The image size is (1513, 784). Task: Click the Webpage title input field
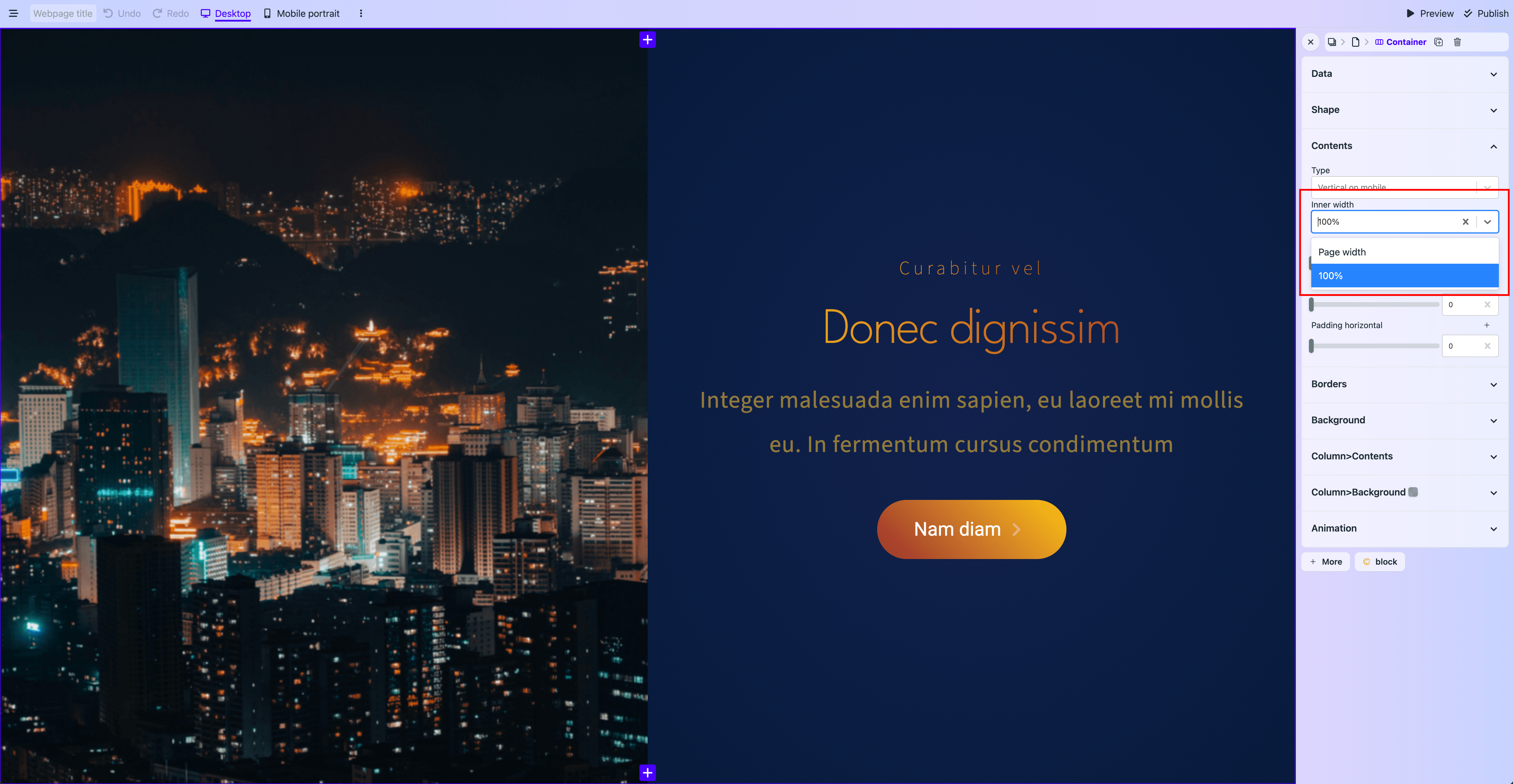(63, 14)
